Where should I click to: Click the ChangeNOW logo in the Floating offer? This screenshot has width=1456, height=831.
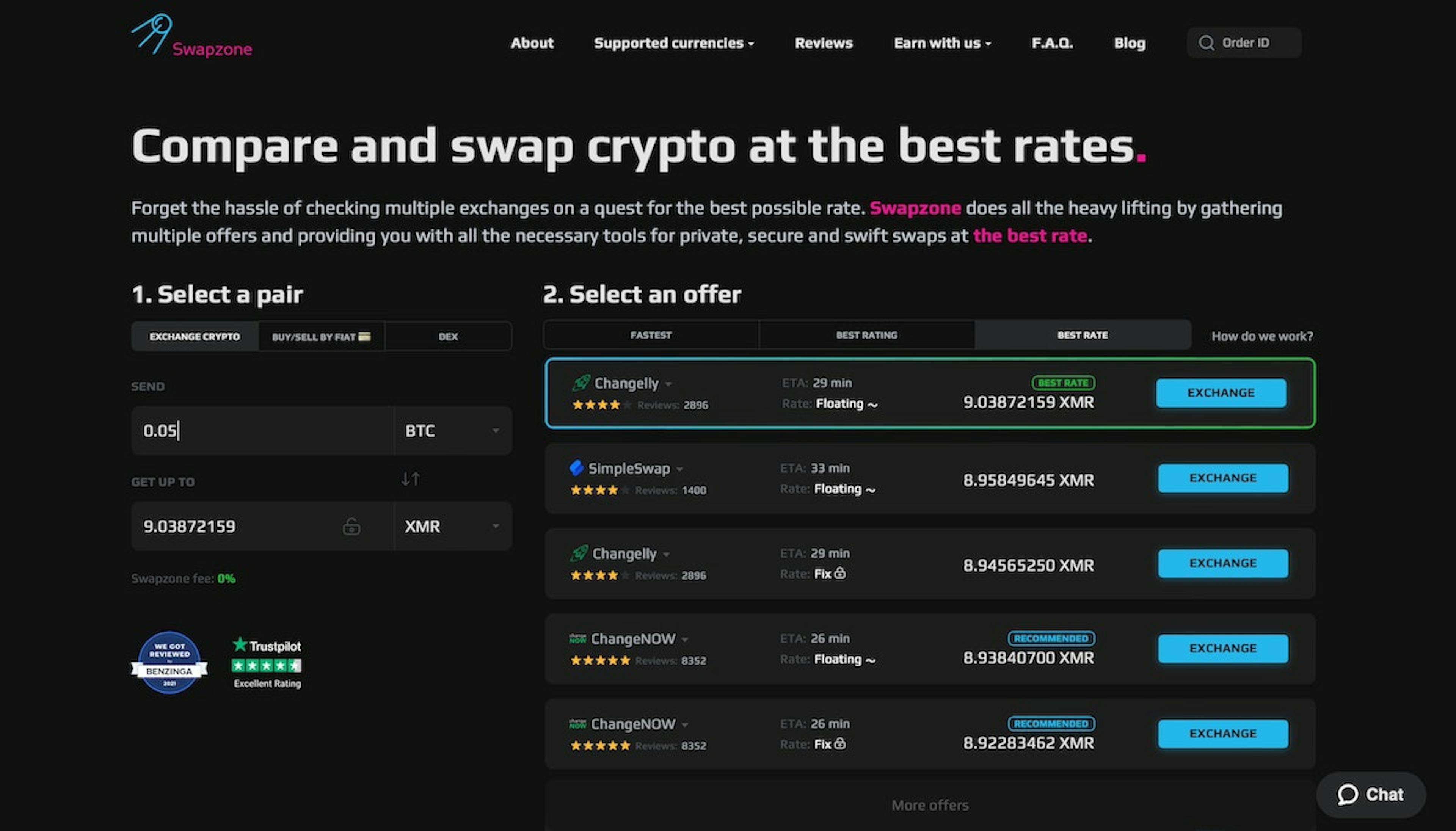(577, 639)
